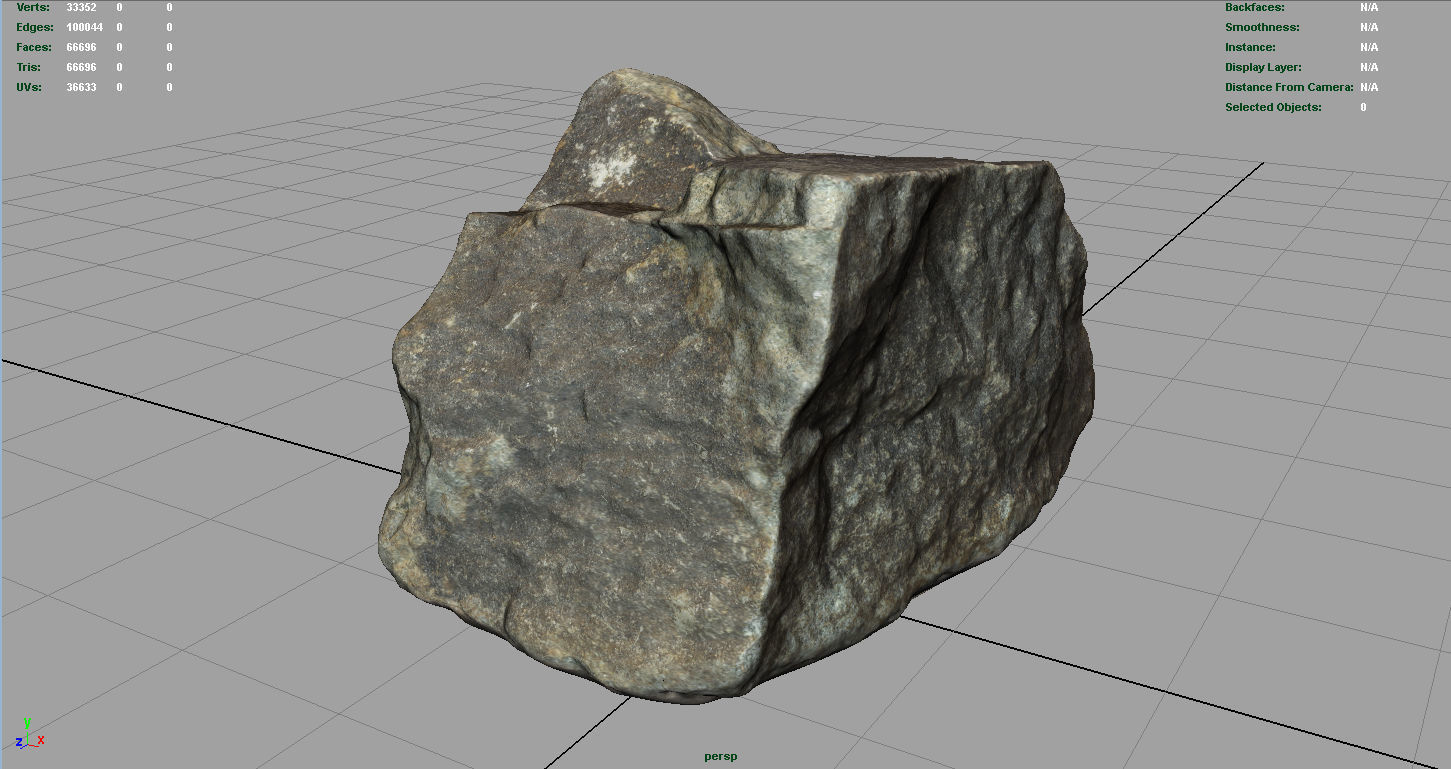Click the Instance: label
The image size is (1451, 769).
1250,47
